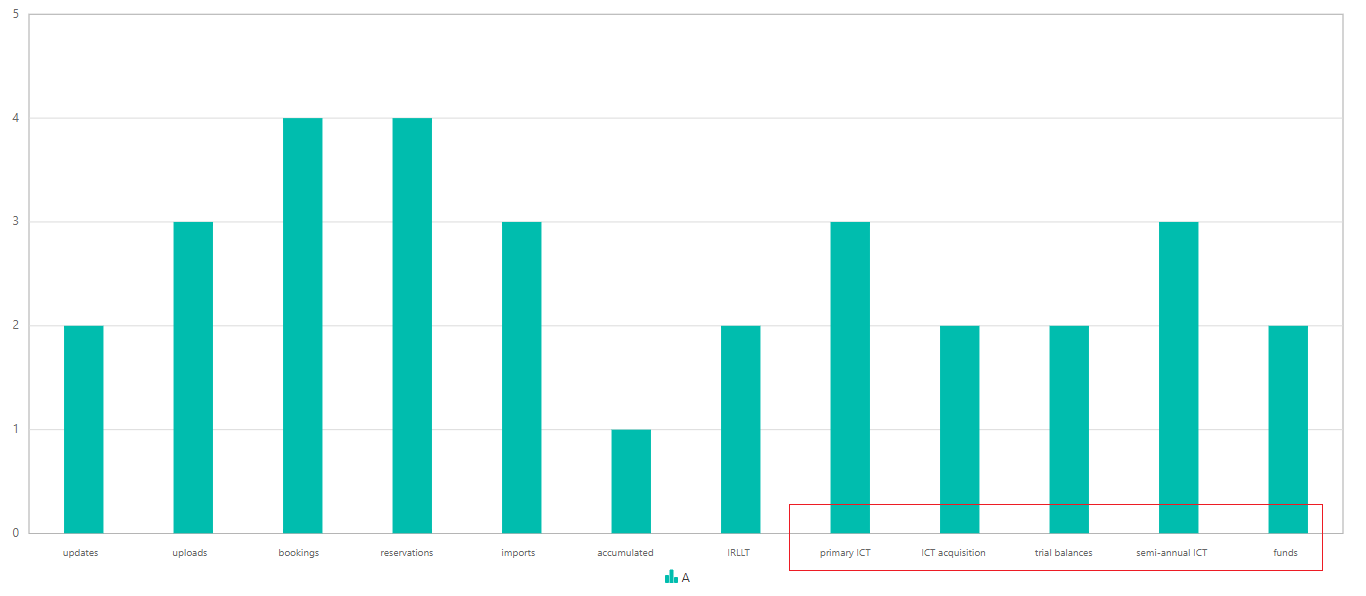1366x596 pixels.
Task: Select the ICT acquisition bar
Action: pos(959,429)
